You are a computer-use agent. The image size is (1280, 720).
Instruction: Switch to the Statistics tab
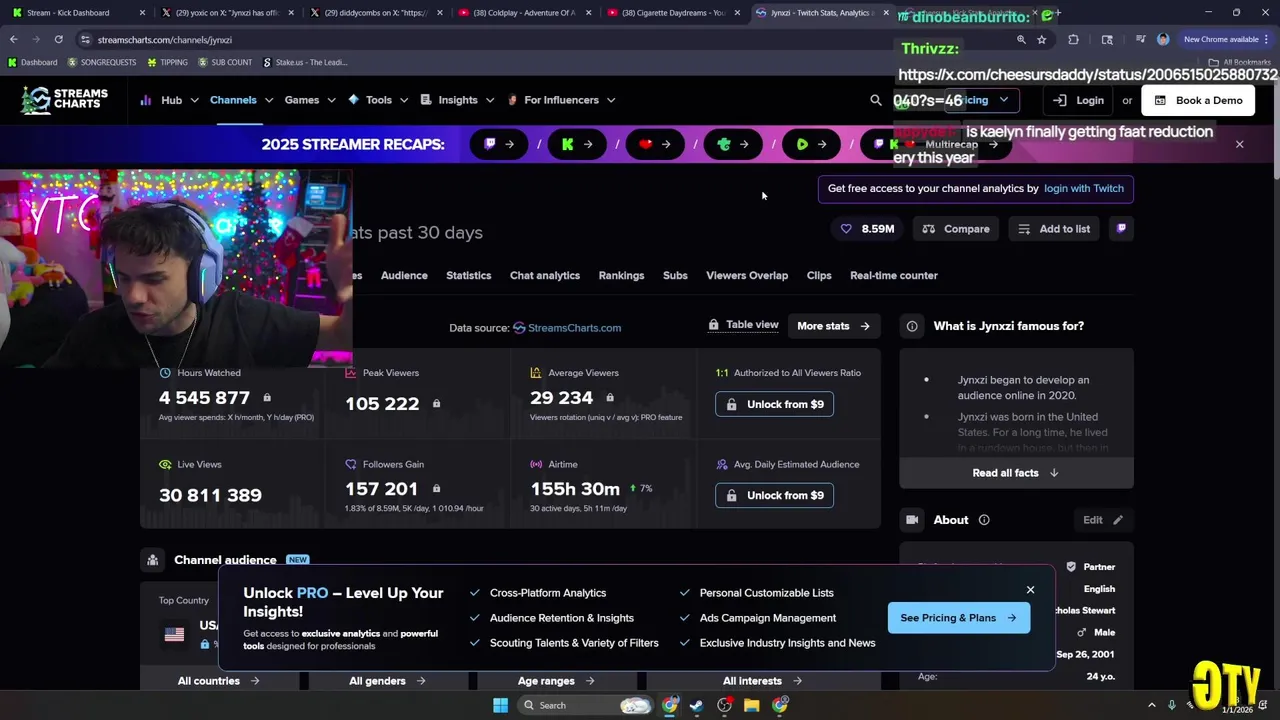[x=468, y=275]
